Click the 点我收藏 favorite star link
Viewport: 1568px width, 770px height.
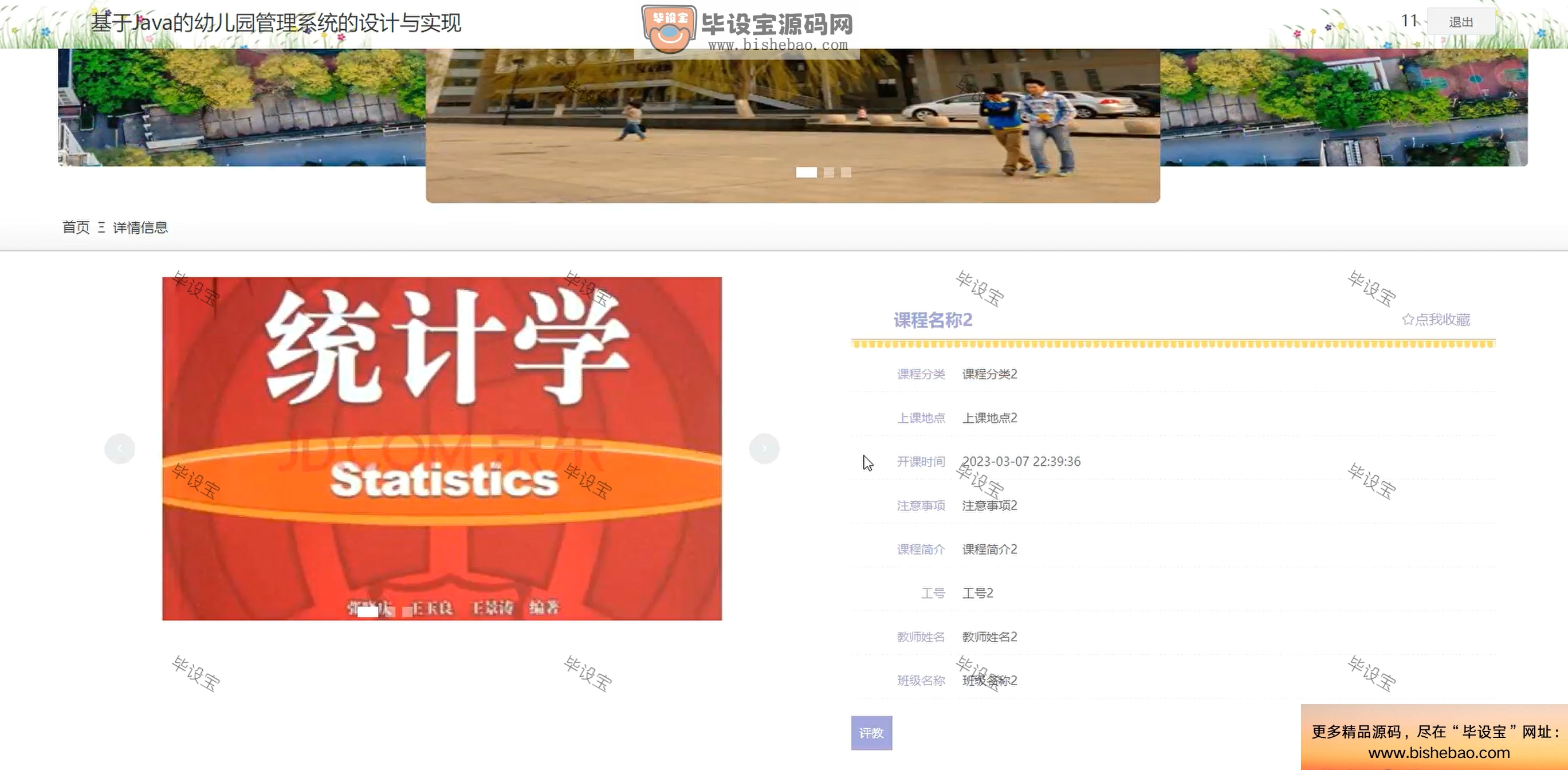1436,320
